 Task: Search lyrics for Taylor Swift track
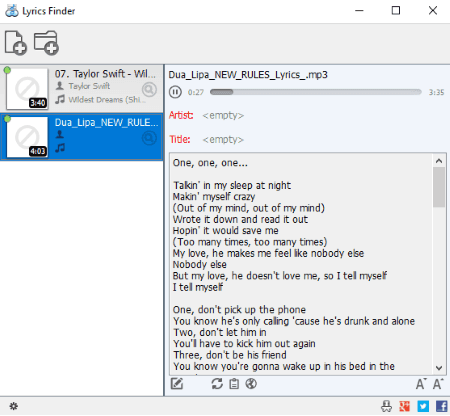pos(149,89)
